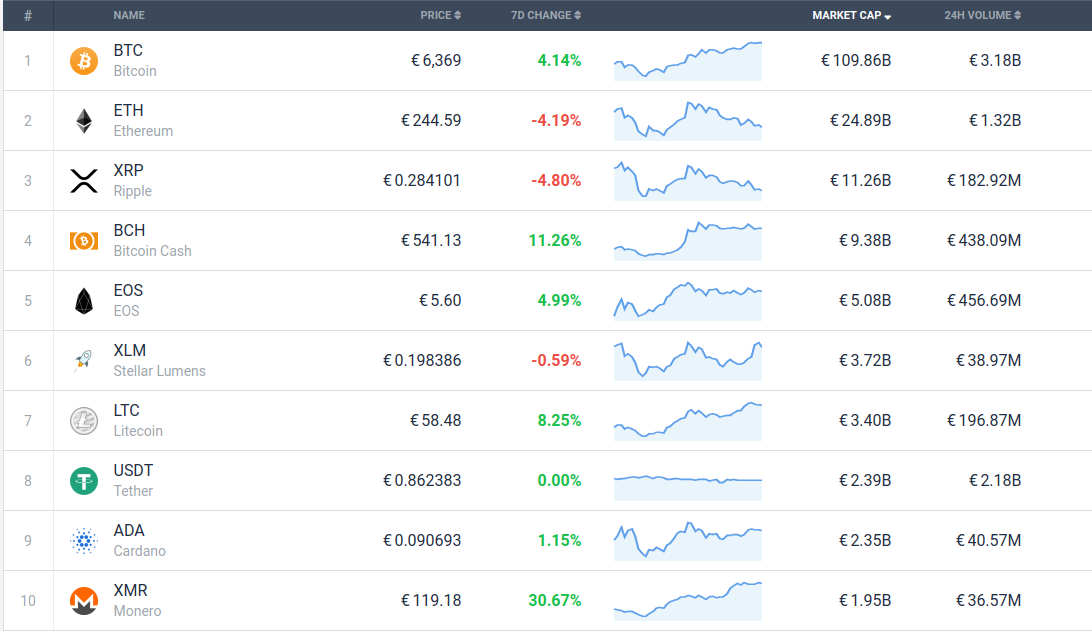This screenshot has width=1092, height=631.
Task: Click the EOS logo icon
Action: click(84, 301)
